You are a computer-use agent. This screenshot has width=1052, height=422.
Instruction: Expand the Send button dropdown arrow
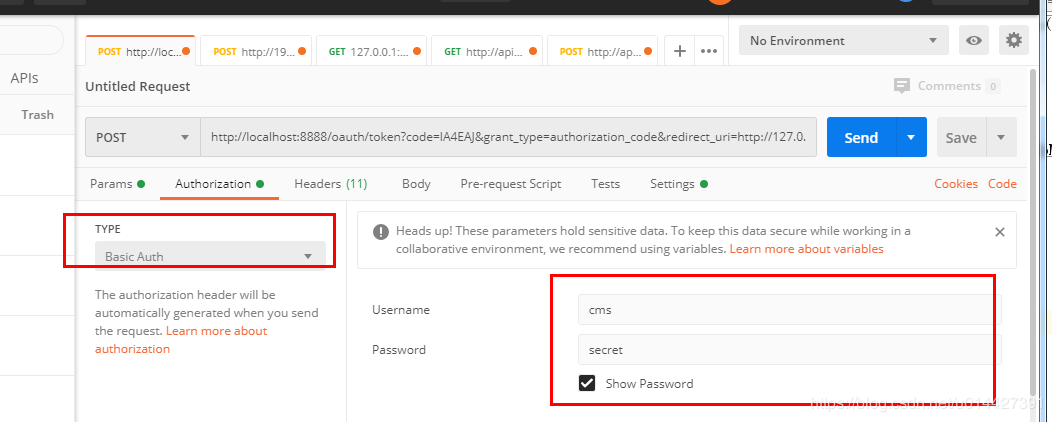(x=911, y=138)
